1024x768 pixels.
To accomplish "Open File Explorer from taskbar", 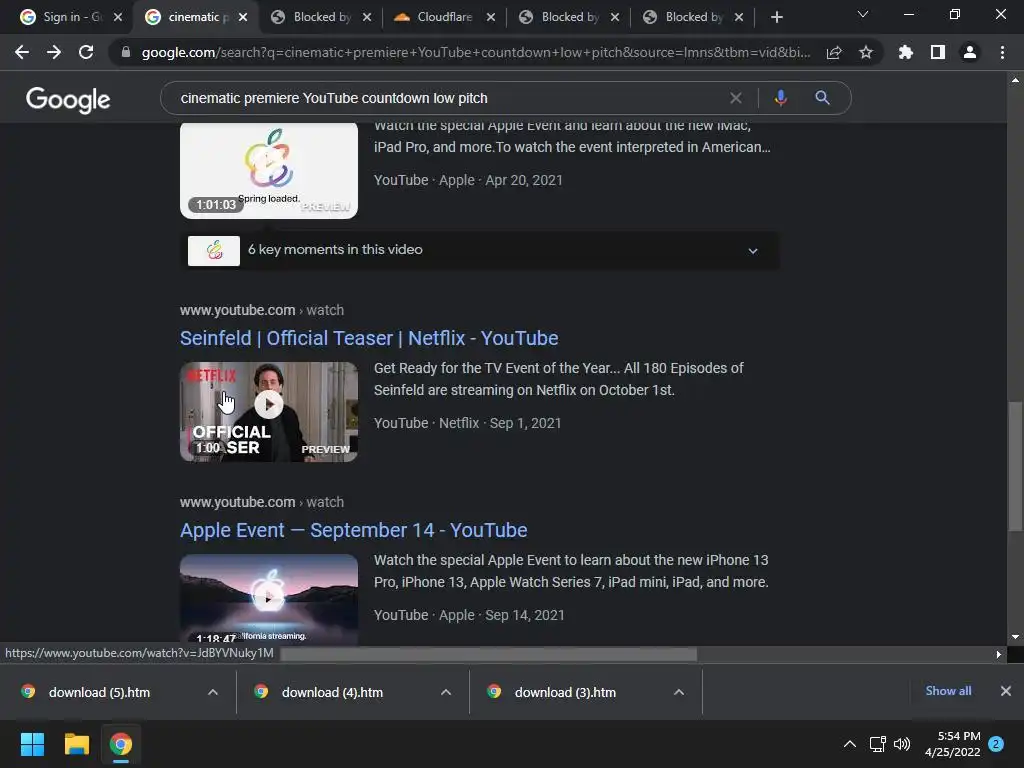I will (76, 744).
